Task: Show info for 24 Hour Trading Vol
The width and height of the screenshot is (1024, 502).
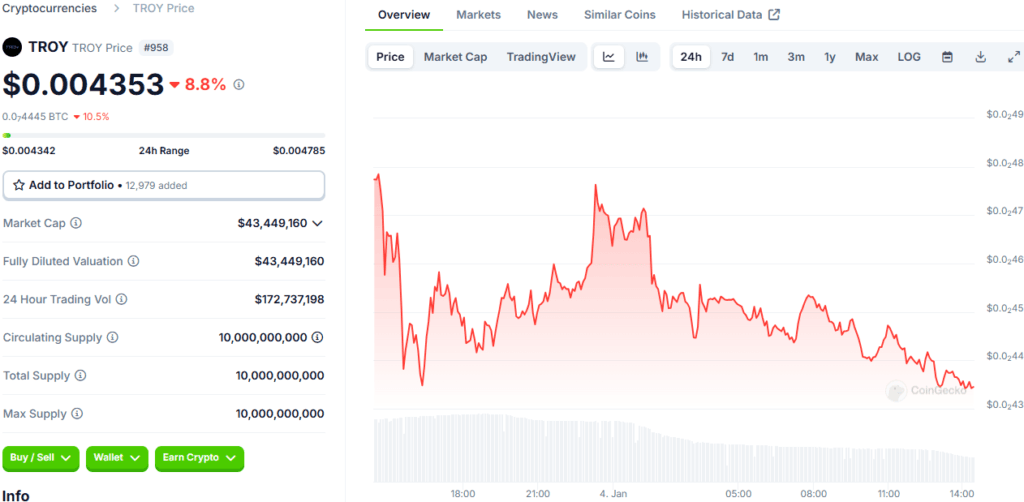Action: tap(121, 300)
